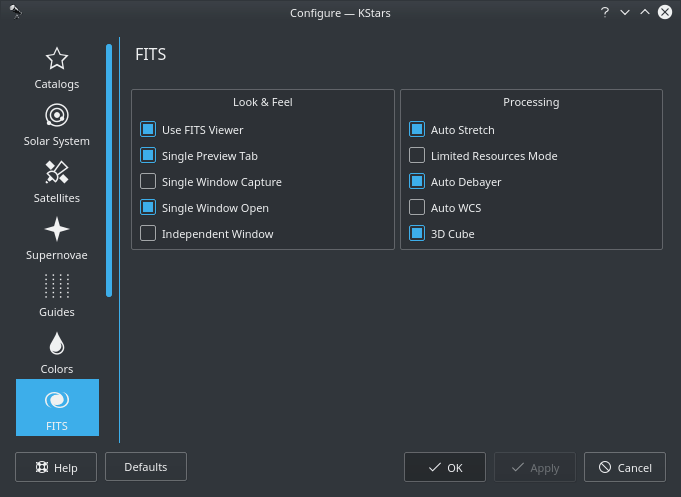681x497 pixels.
Task: Enable Single Window Capture option
Action: tap(148, 182)
